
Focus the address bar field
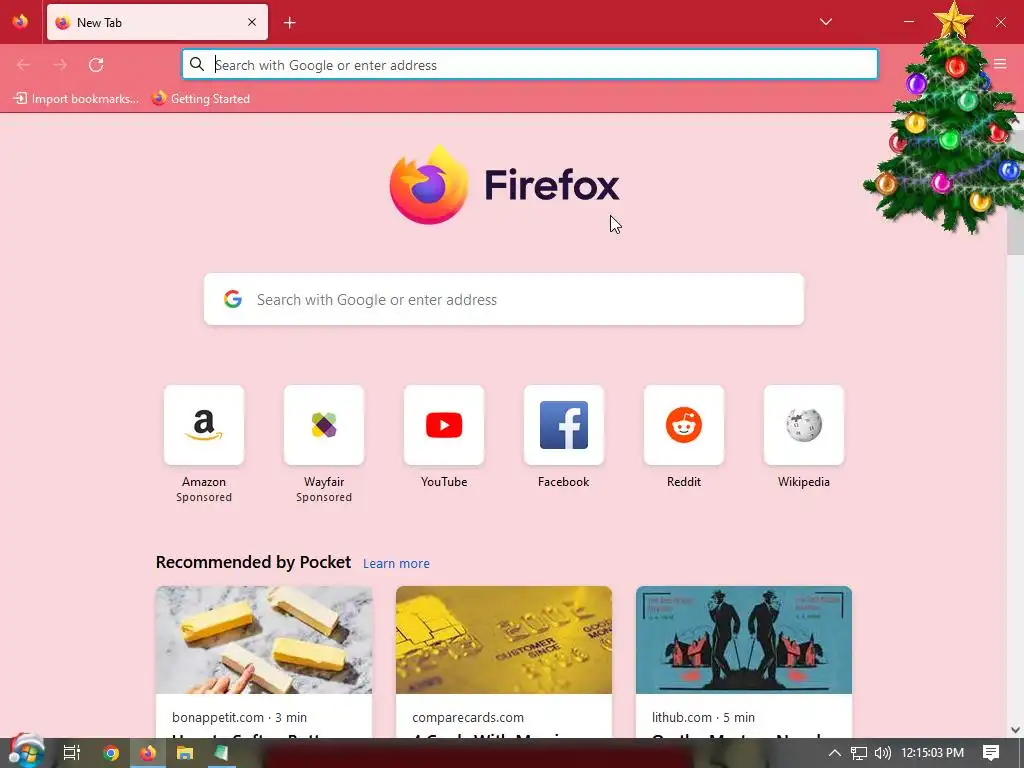(530, 64)
